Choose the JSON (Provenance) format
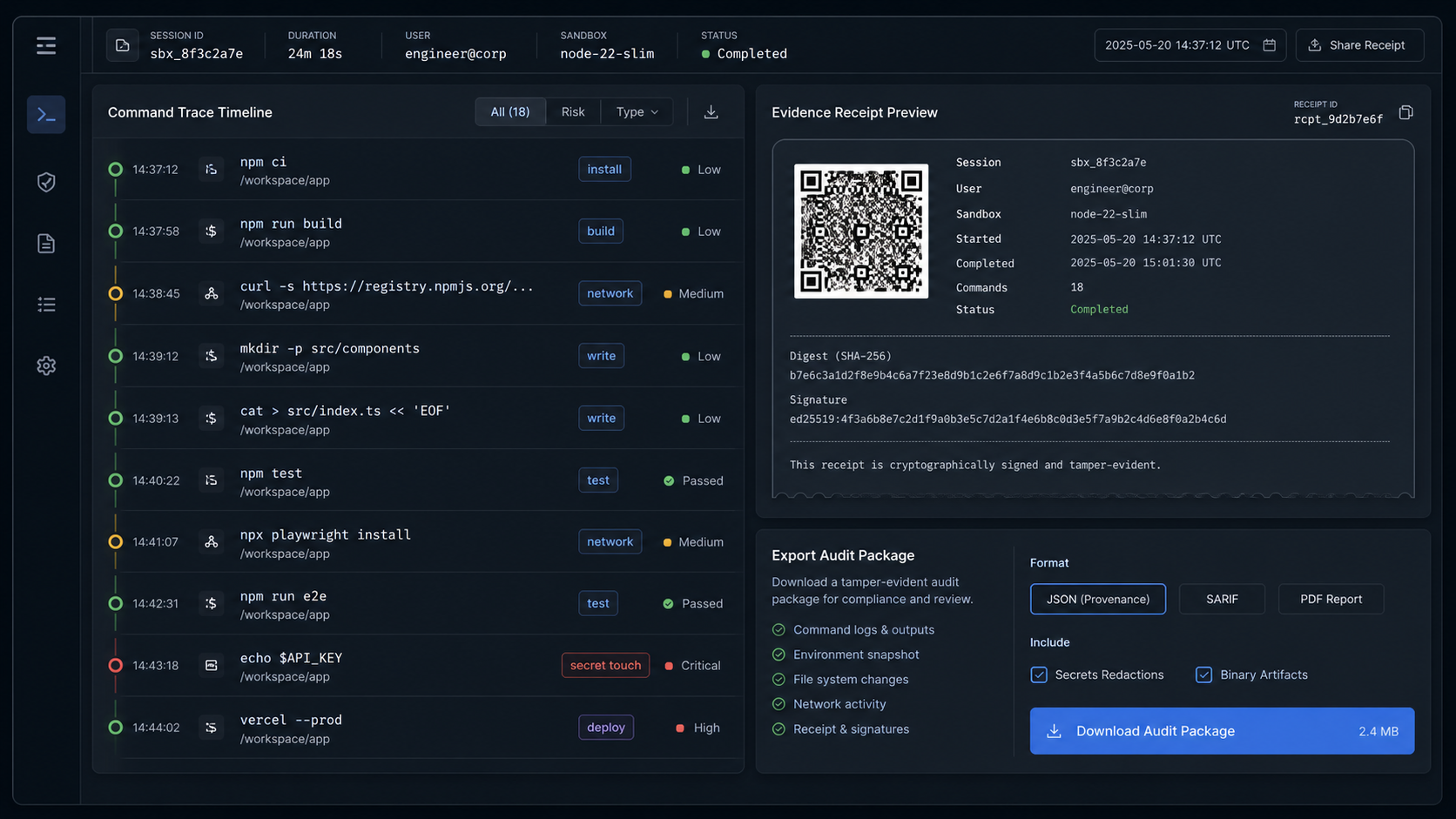 coord(1097,599)
